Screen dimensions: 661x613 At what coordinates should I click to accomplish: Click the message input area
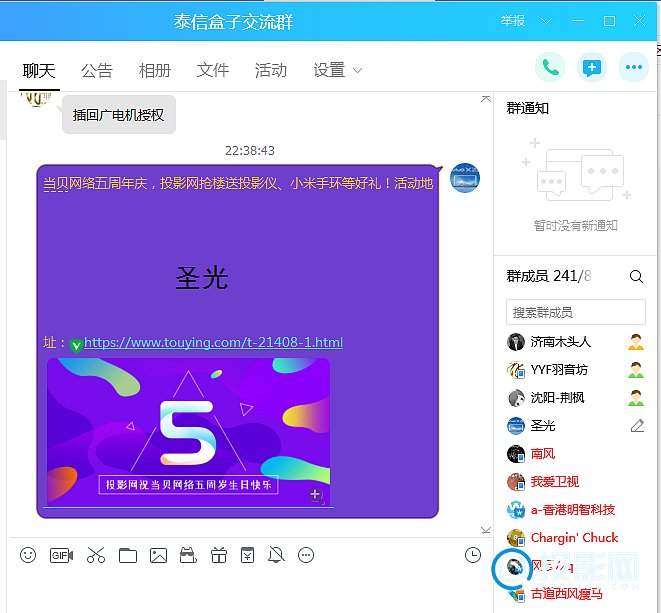coord(250,591)
